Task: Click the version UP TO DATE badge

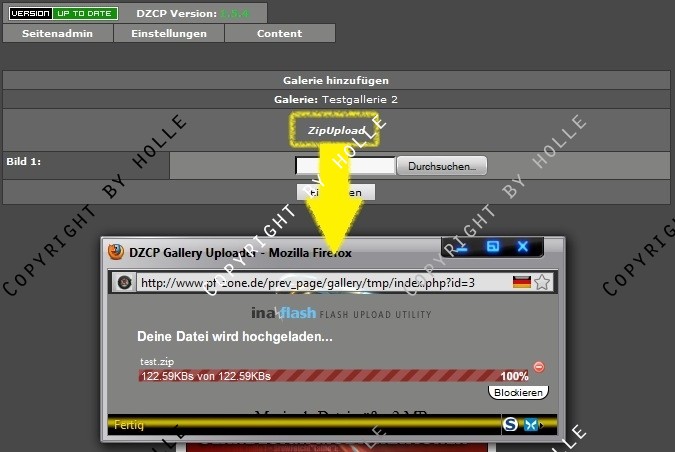Action: coord(62,14)
